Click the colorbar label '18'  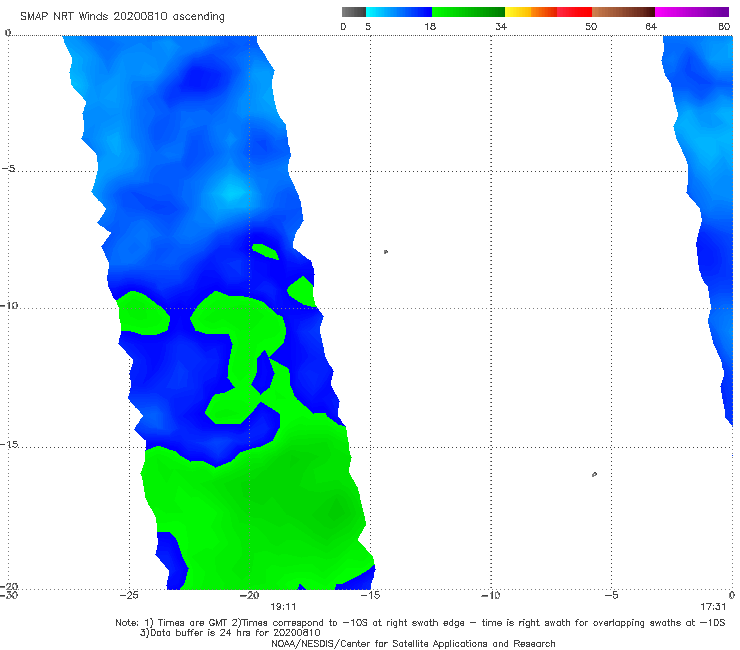pos(430,27)
